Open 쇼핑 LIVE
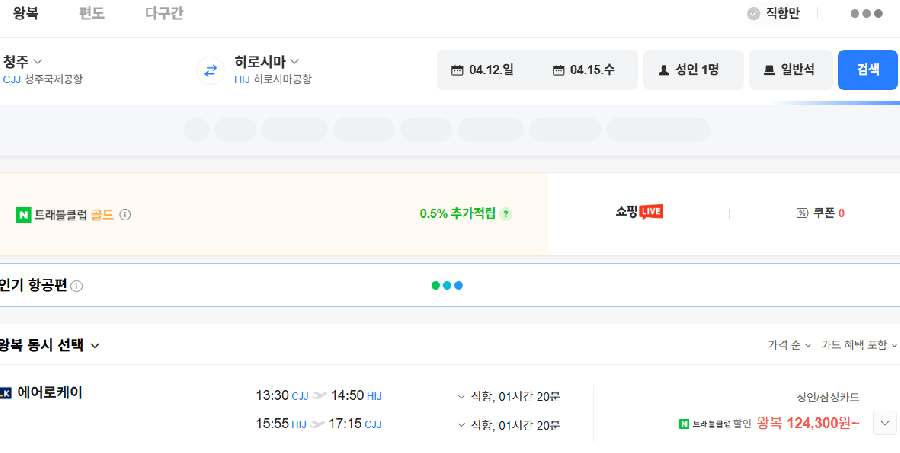 tap(639, 212)
